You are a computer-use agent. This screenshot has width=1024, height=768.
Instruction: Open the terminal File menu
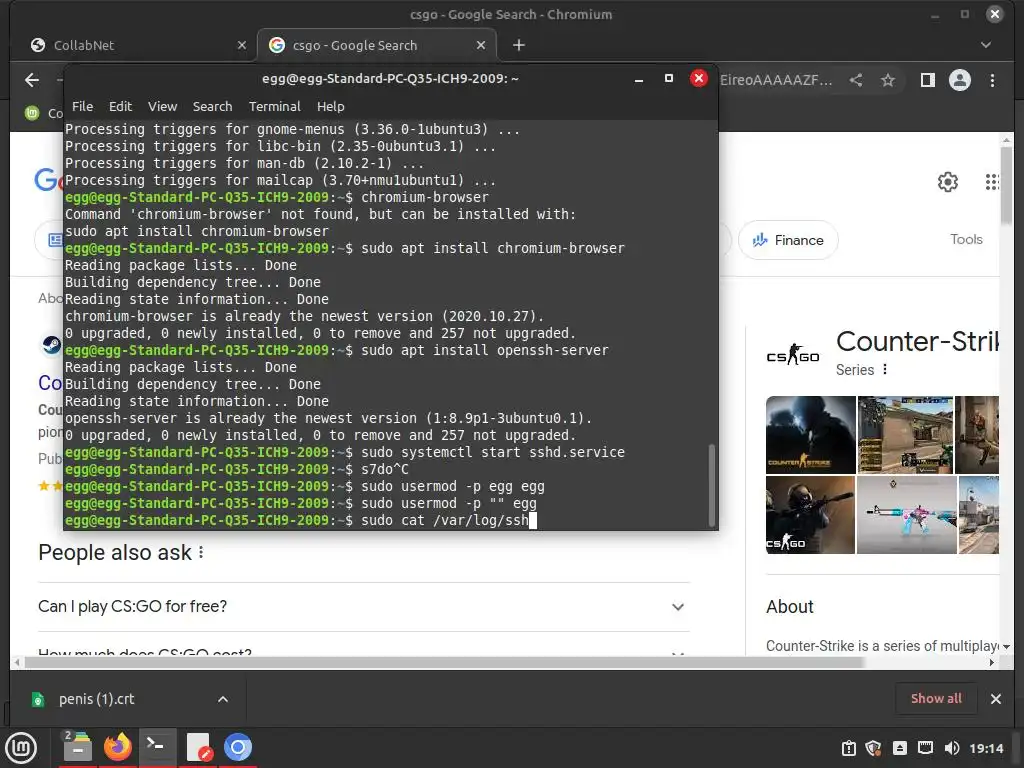click(x=82, y=106)
